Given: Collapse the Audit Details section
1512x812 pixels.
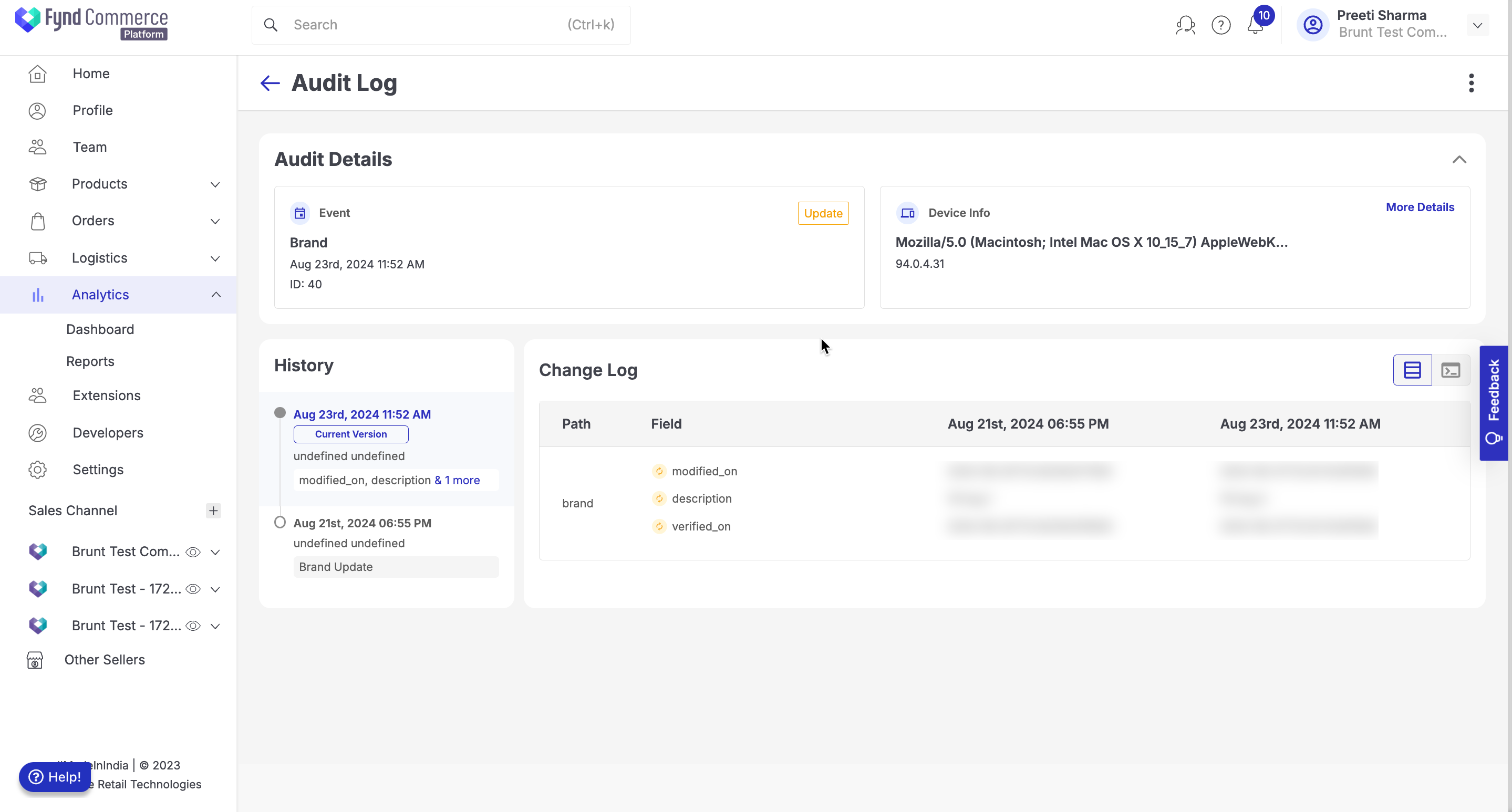Looking at the screenshot, I should [1459, 160].
